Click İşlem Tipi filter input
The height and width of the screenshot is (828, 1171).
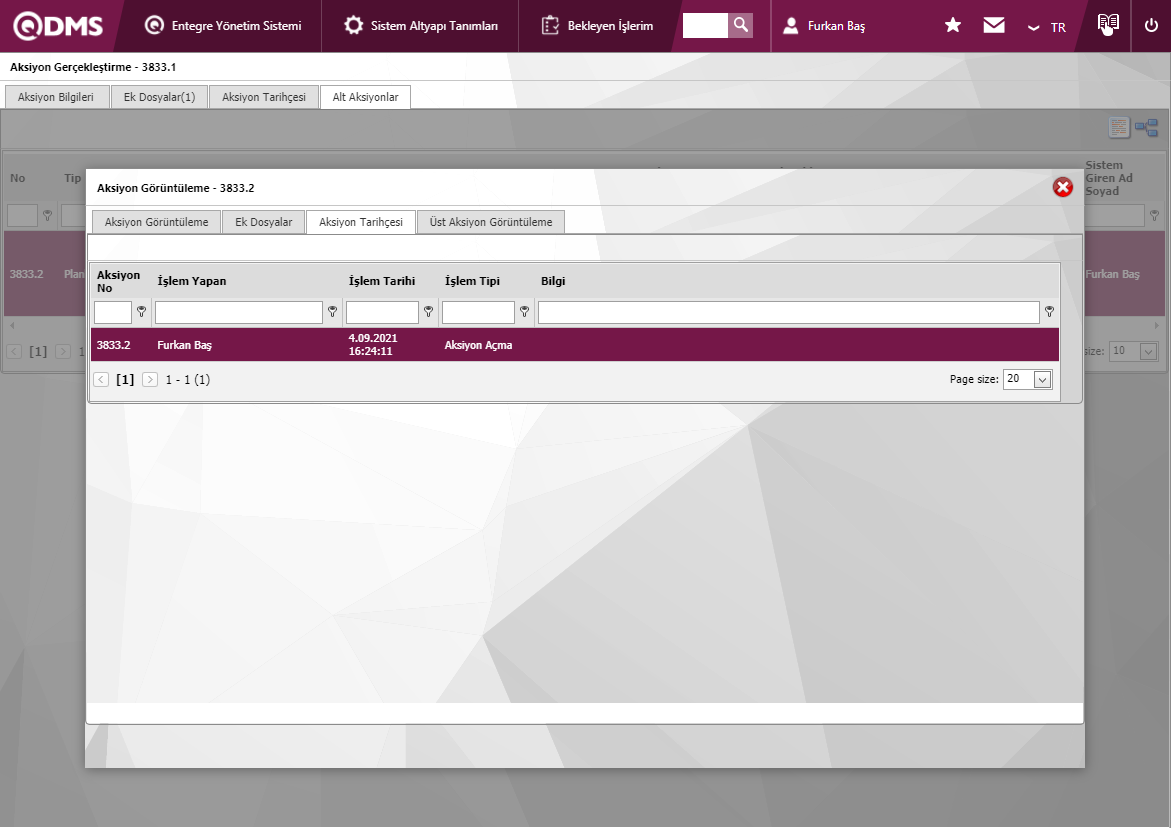point(478,312)
